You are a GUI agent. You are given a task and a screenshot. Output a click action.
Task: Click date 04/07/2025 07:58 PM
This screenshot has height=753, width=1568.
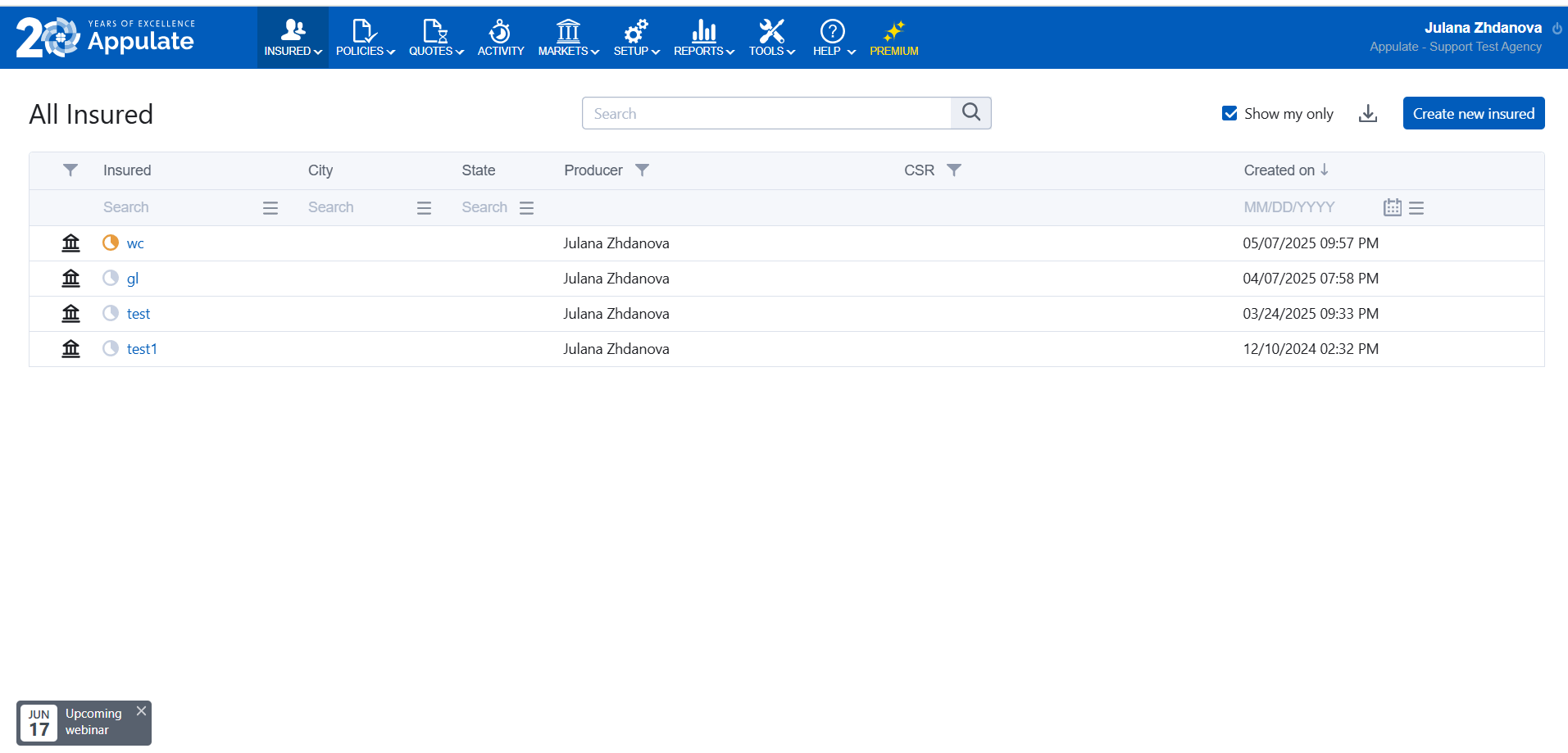pos(1311,279)
